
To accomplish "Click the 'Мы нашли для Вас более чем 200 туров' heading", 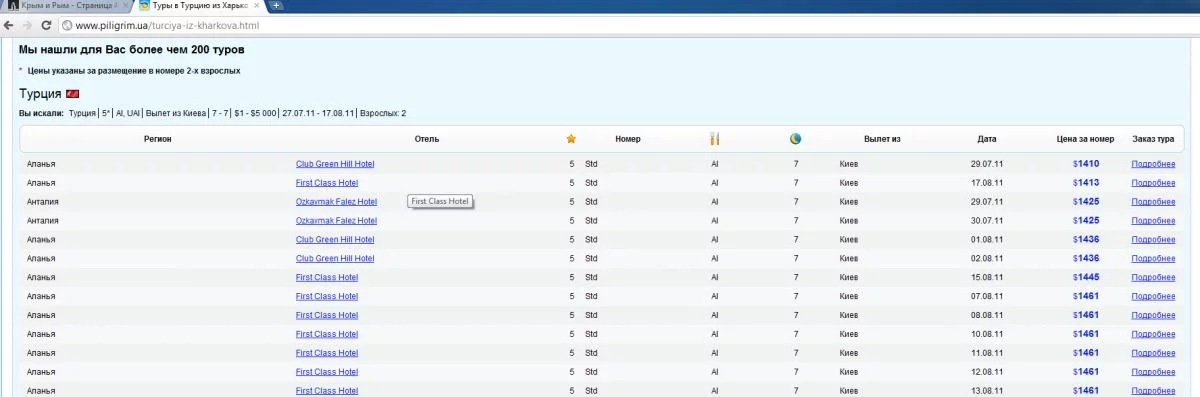I will [132, 49].
